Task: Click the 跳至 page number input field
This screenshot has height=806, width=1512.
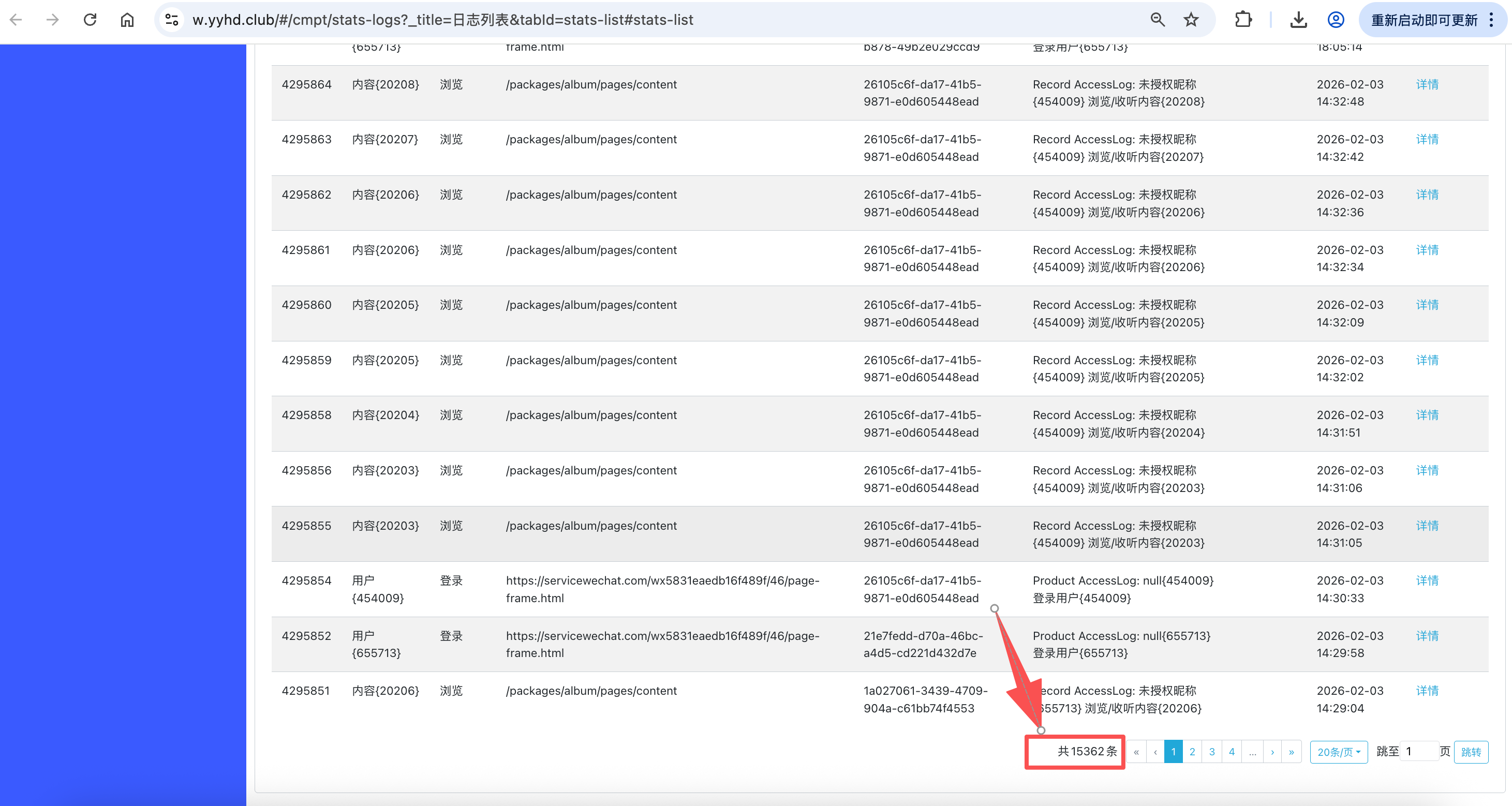Action: (x=1419, y=752)
